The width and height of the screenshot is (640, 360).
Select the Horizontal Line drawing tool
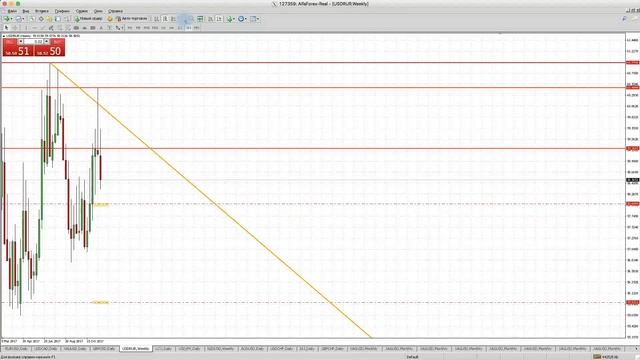click(34, 28)
